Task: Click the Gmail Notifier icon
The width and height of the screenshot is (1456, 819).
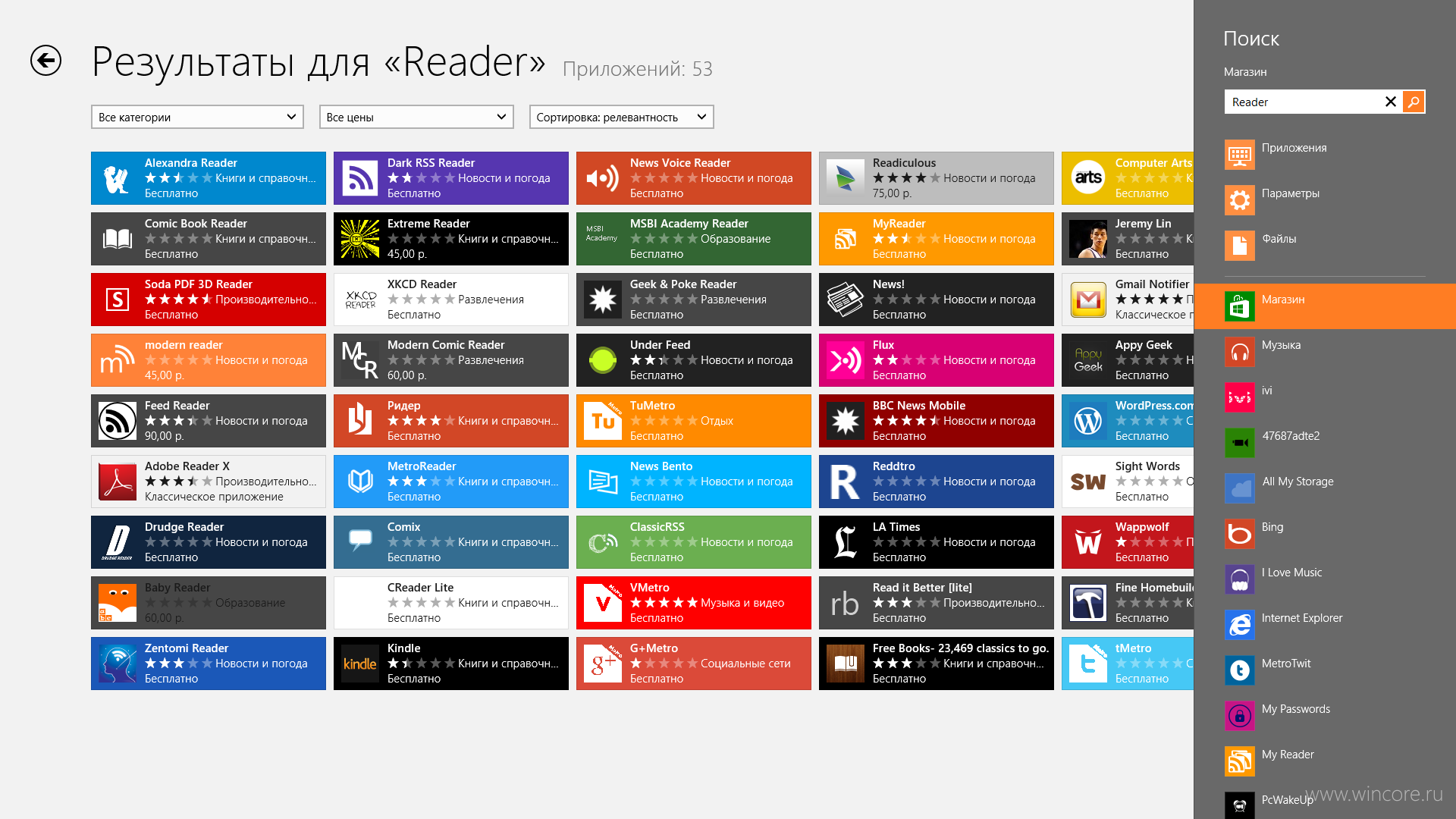Action: coord(1088,300)
